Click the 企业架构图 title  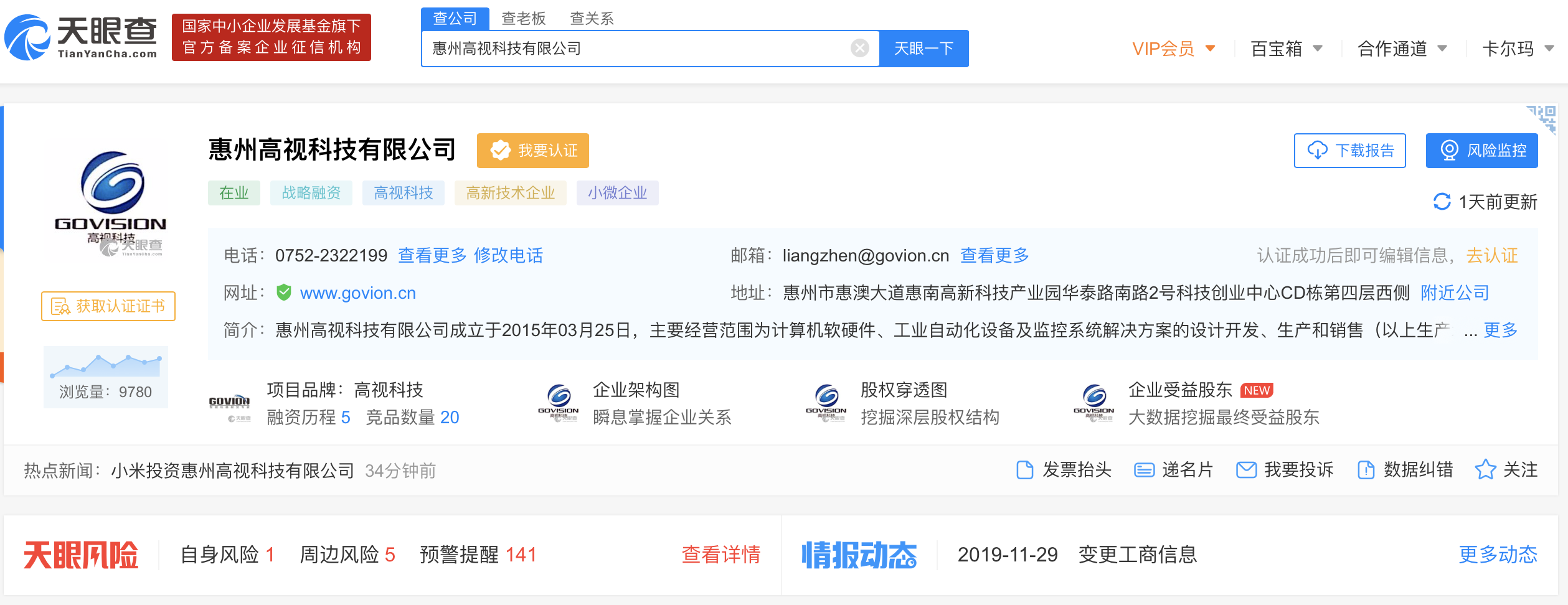636,390
